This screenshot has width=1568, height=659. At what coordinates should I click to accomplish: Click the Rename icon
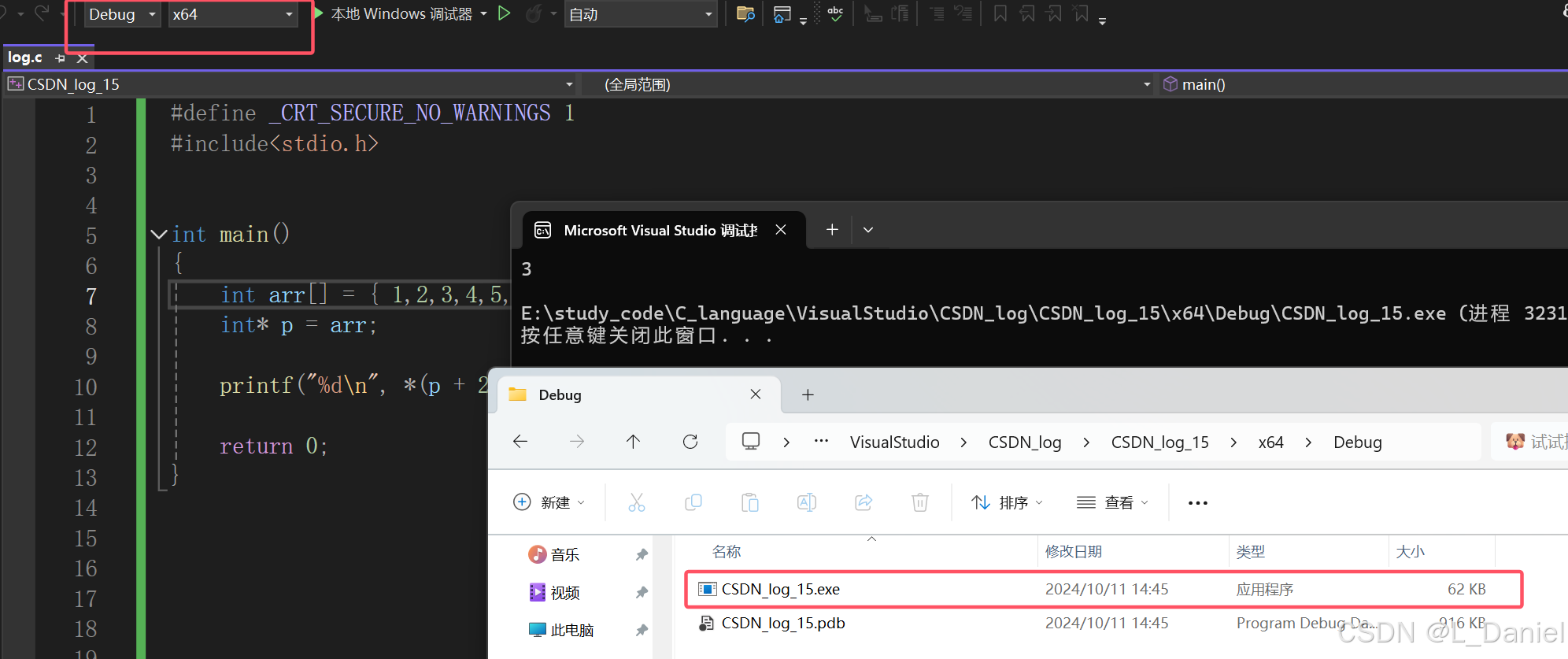(807, 502)
